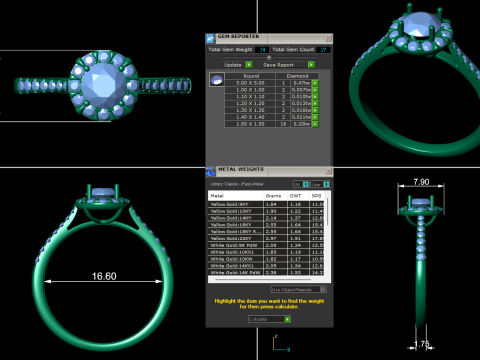Image resolution: width=480 pixels, height=360 pixels.
Task: Click the green arrow on the 1.10 X 1.10 row
Action: click(x=315, y=97)
